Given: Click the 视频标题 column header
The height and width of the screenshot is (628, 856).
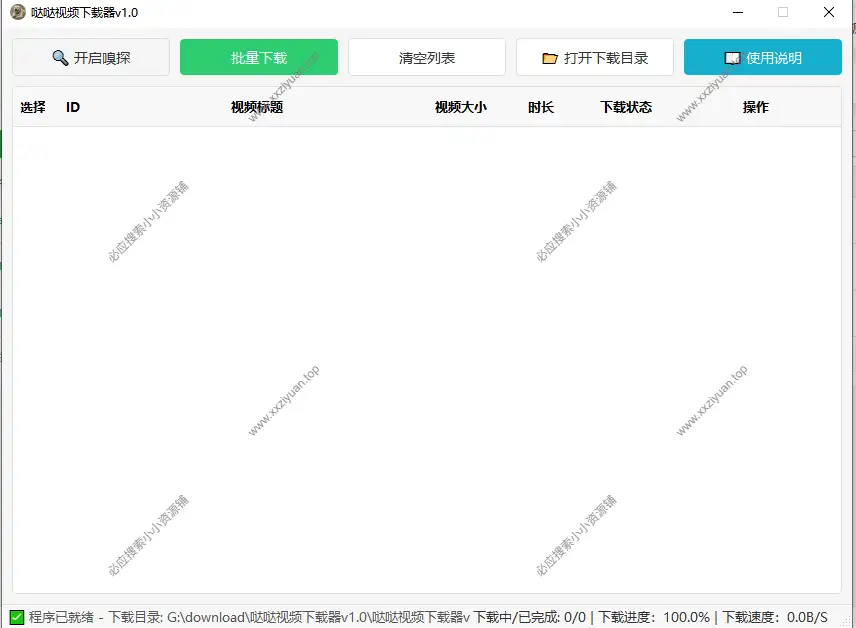Looking at the screenshot, I should pyautogui.click(x=256, y=107).
